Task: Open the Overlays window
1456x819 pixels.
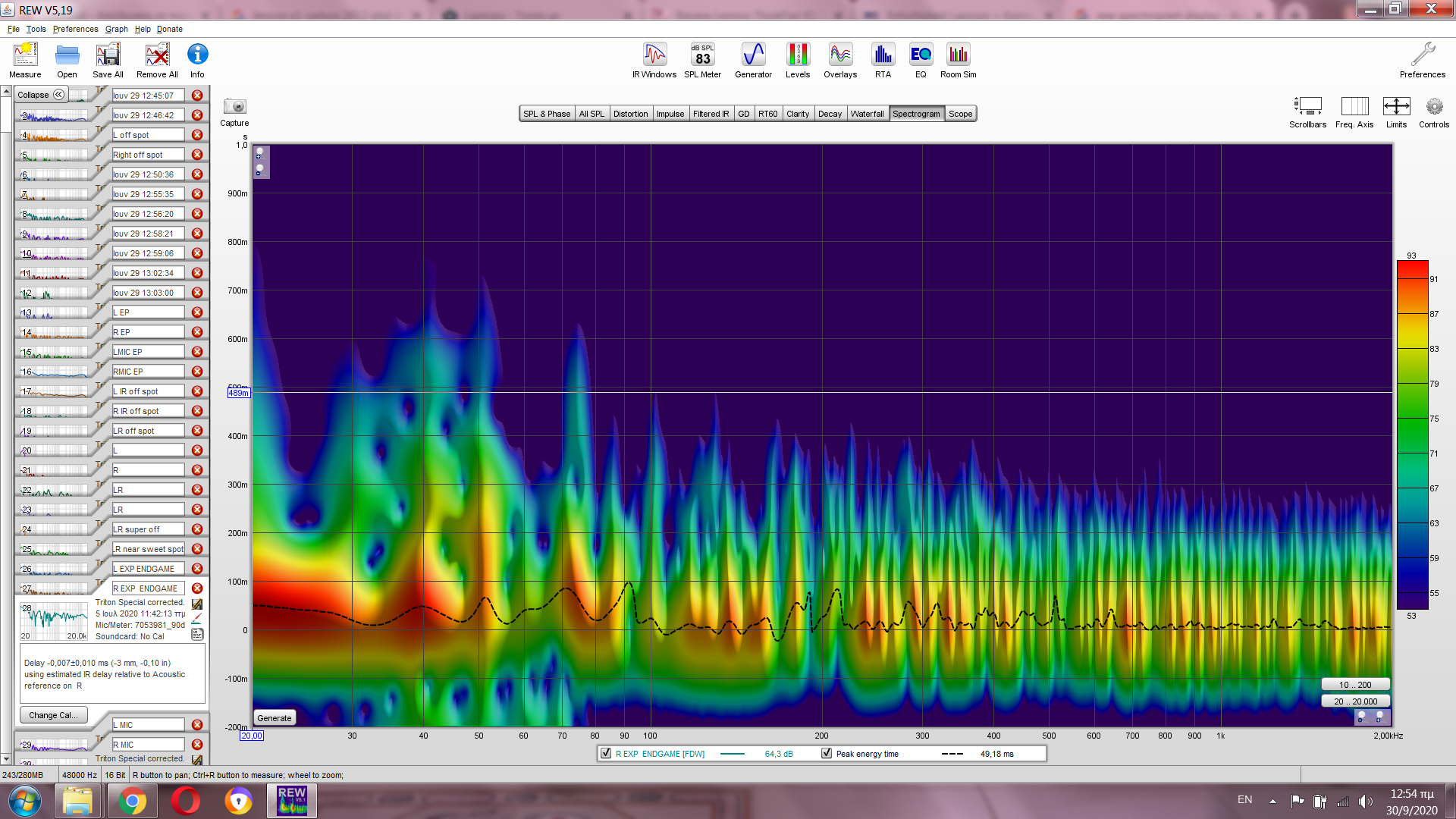Action: (840, 60)
